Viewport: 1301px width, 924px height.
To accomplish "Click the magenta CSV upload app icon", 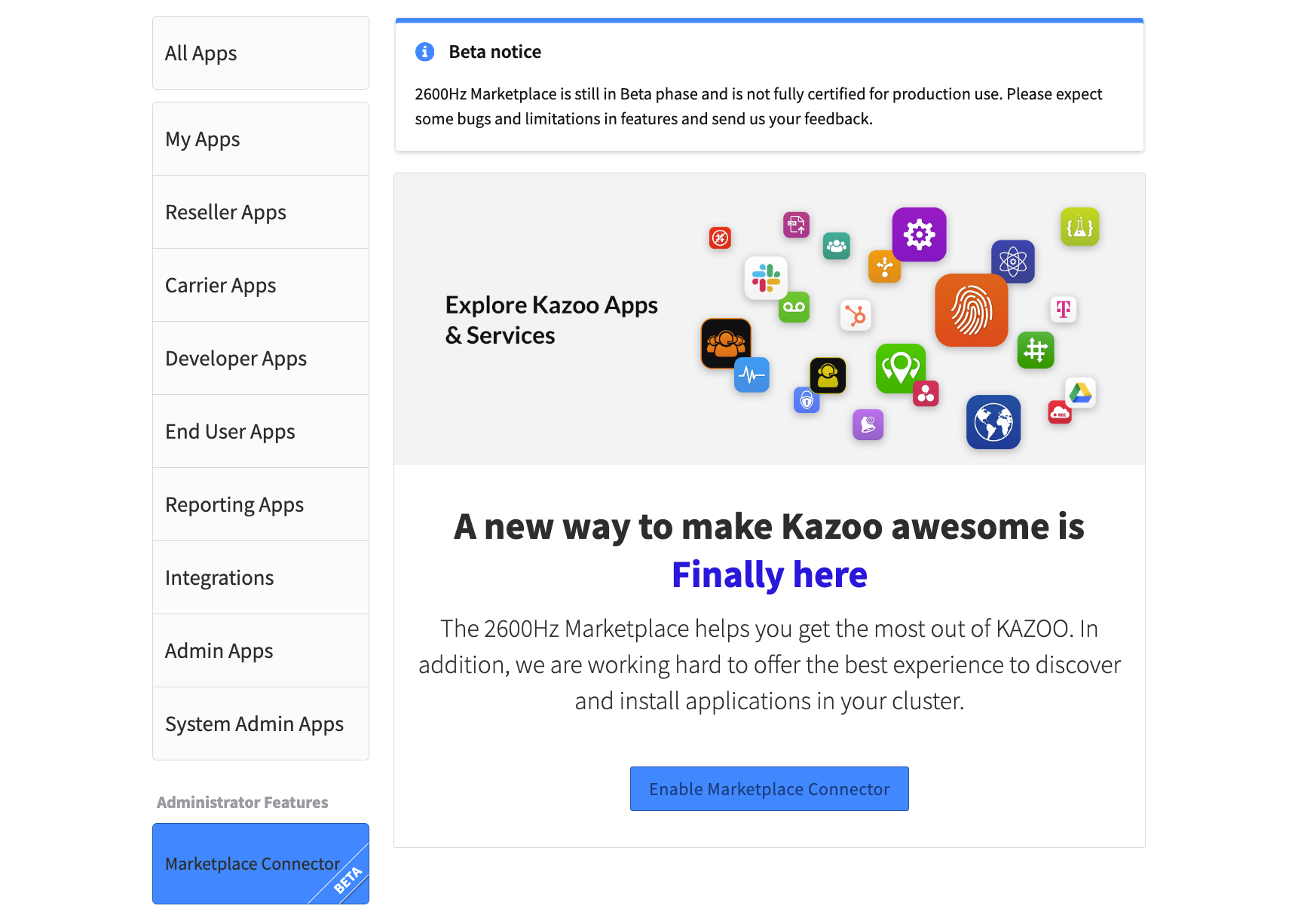I will [x=796, y=225].
